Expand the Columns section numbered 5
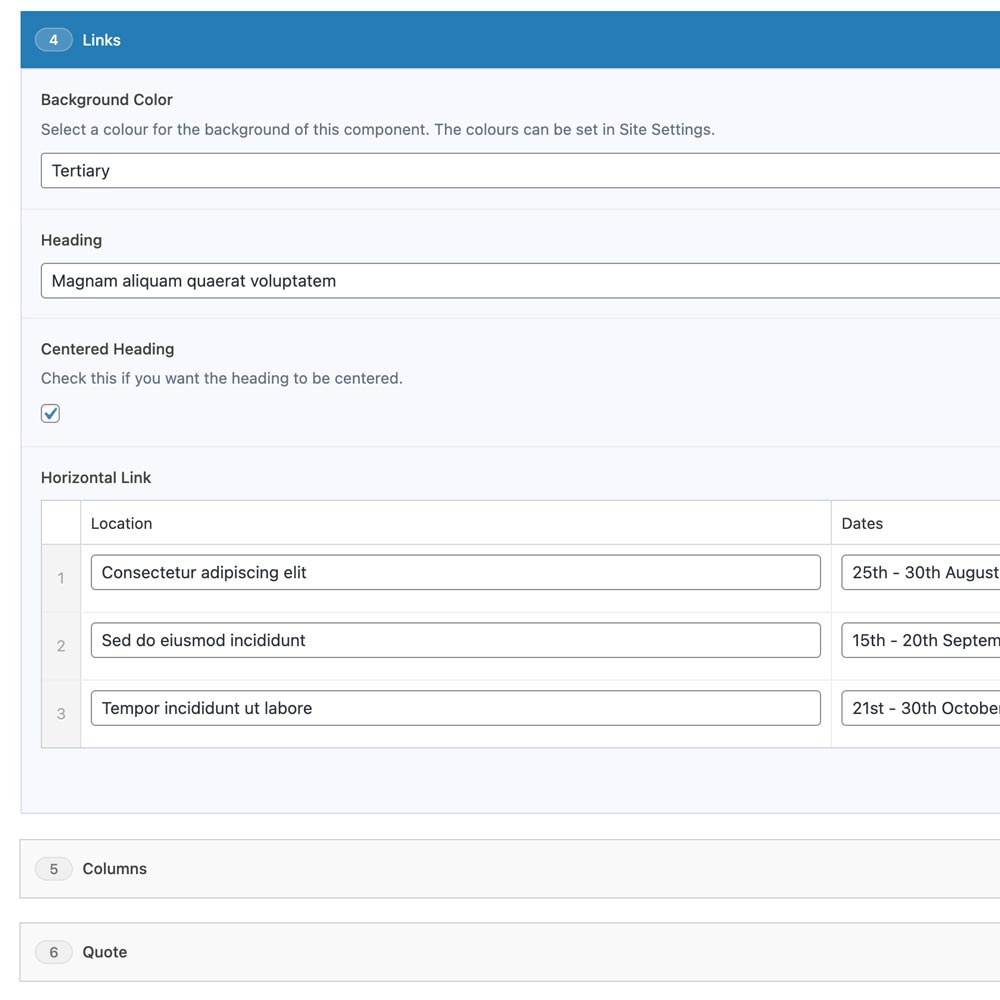 coord(114,869)
